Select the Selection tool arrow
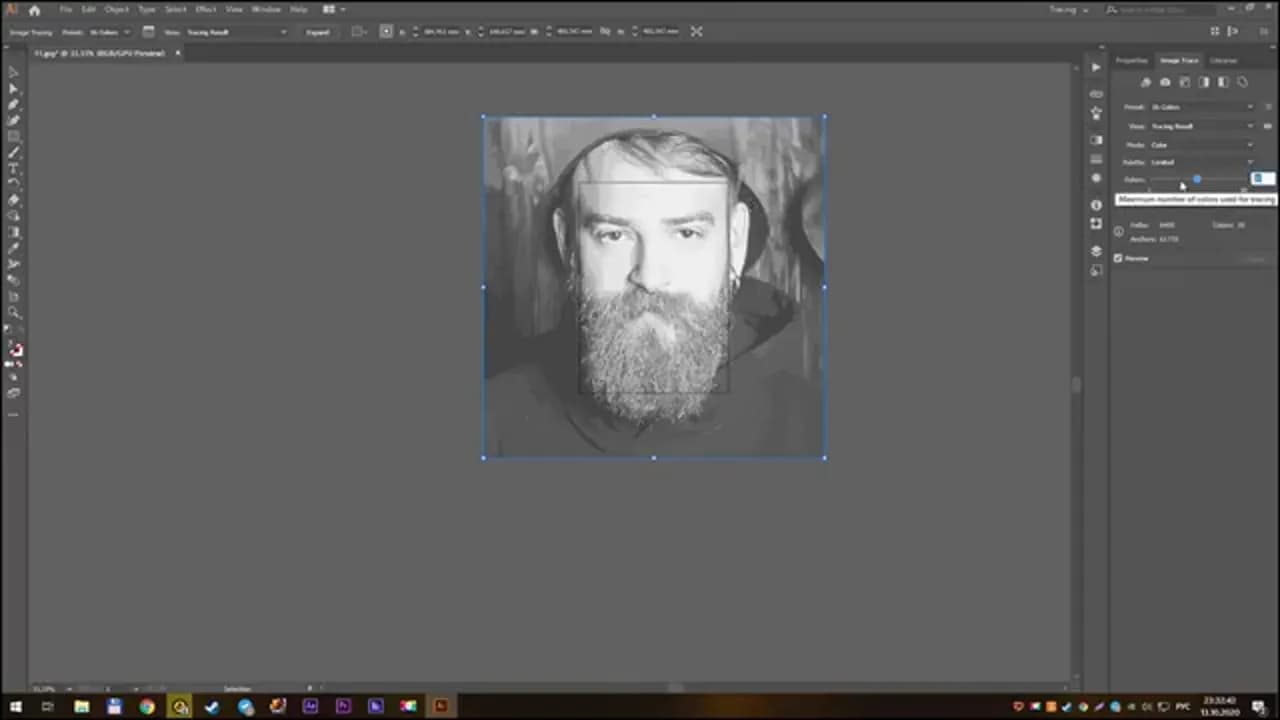Viewport: 1280px width, 720px height. click(14, 73)
